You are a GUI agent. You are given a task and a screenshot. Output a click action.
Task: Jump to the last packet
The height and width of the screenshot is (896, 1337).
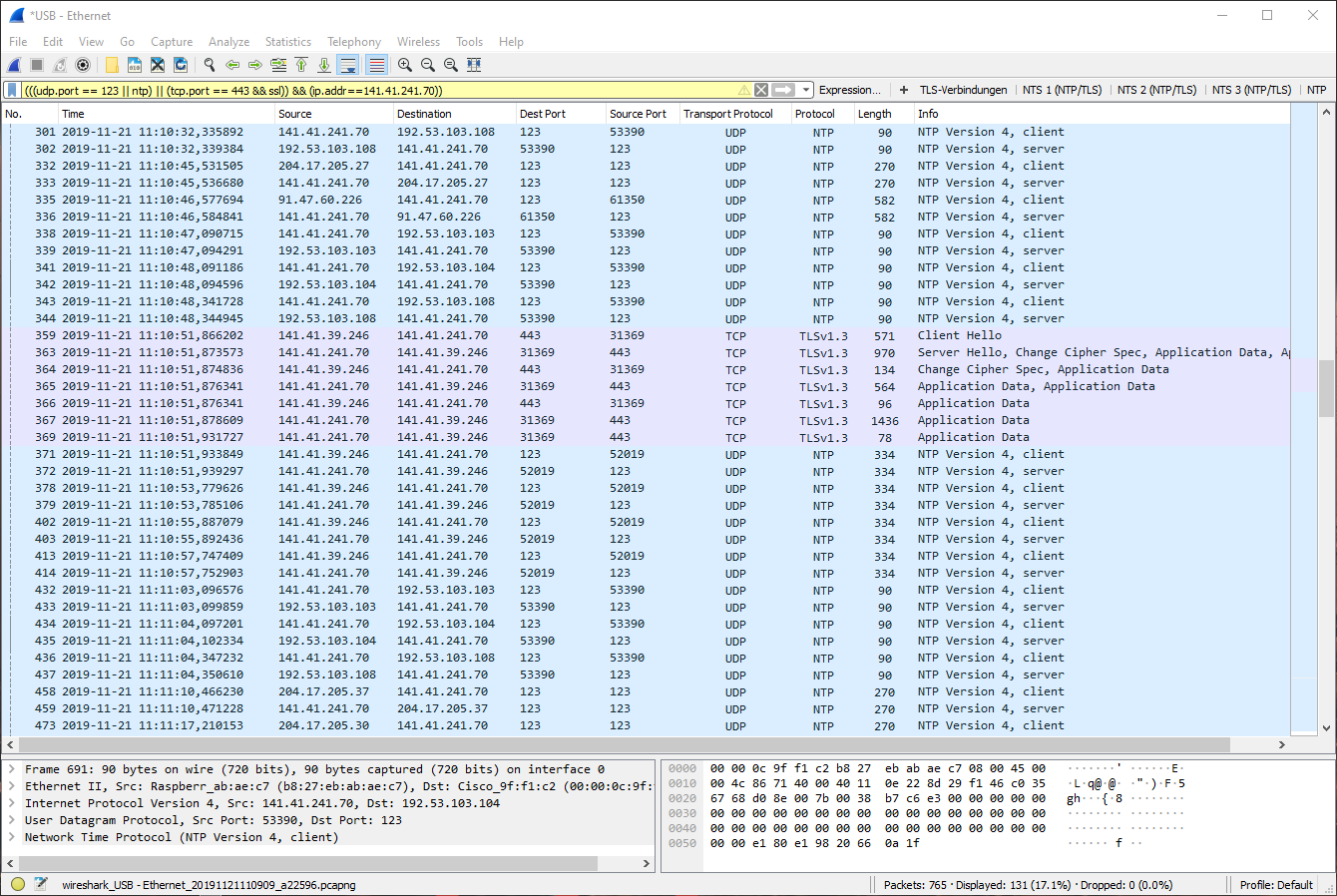point(324,65)
